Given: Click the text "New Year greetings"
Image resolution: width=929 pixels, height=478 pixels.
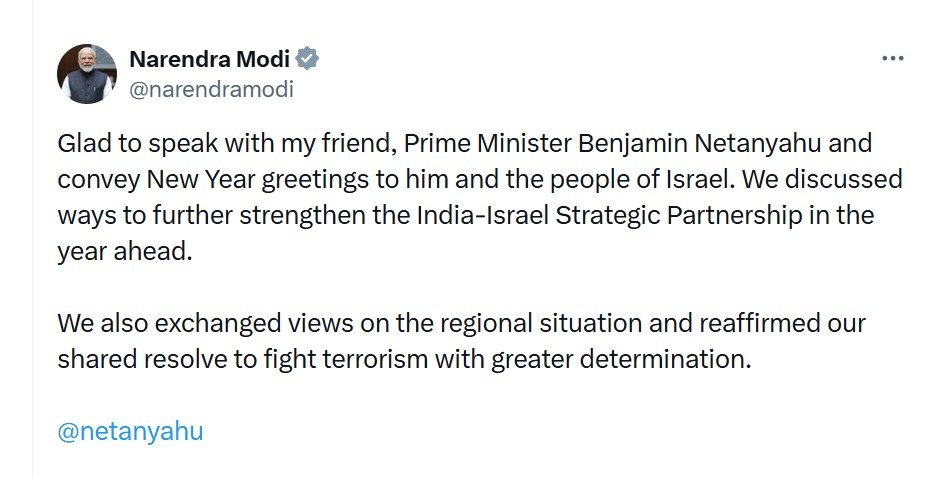Looking at the screenshot, I should tap(240, 179).
